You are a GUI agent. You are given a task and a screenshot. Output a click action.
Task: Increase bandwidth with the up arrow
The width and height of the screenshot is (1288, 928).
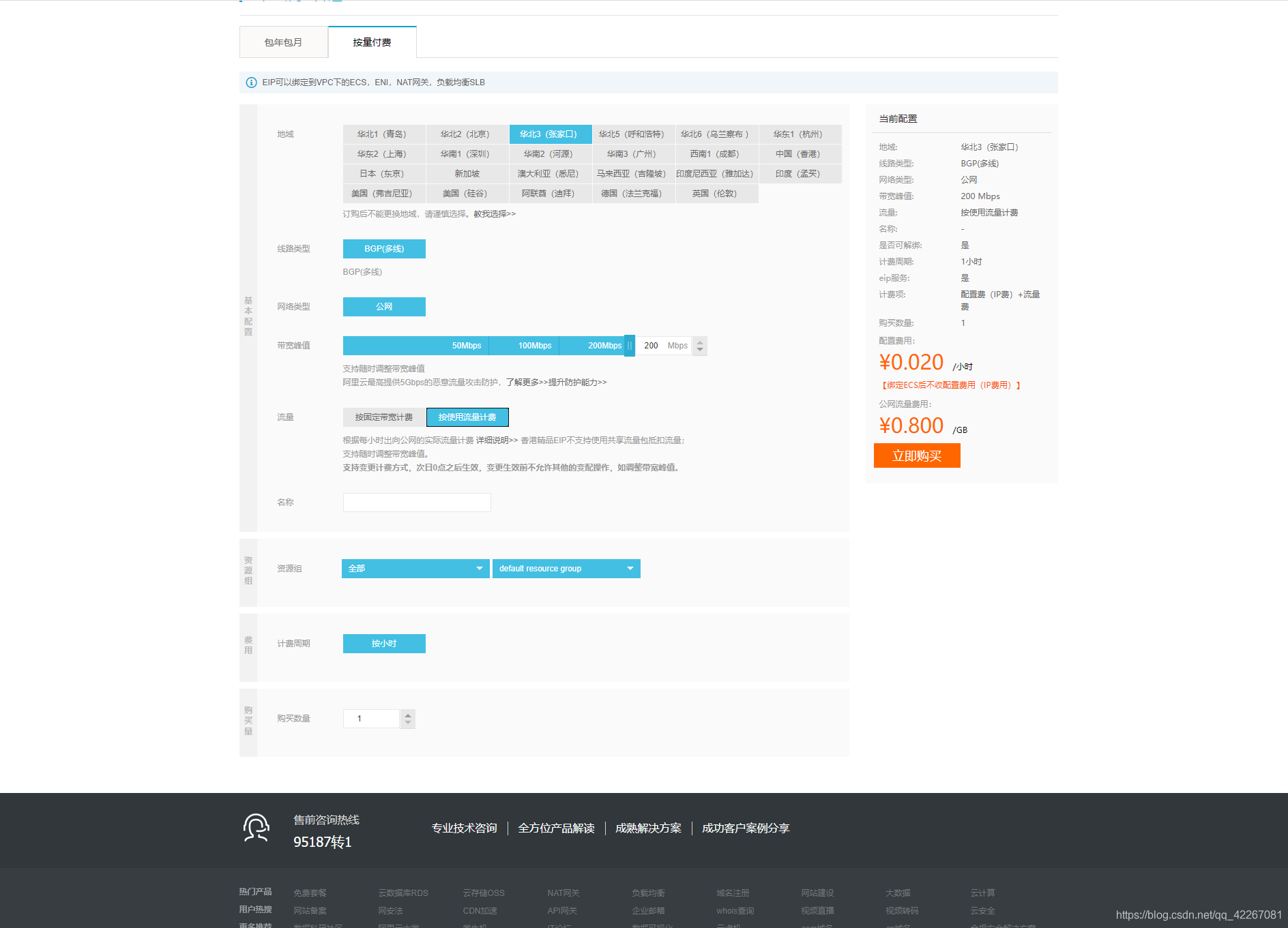pos(699,342)
